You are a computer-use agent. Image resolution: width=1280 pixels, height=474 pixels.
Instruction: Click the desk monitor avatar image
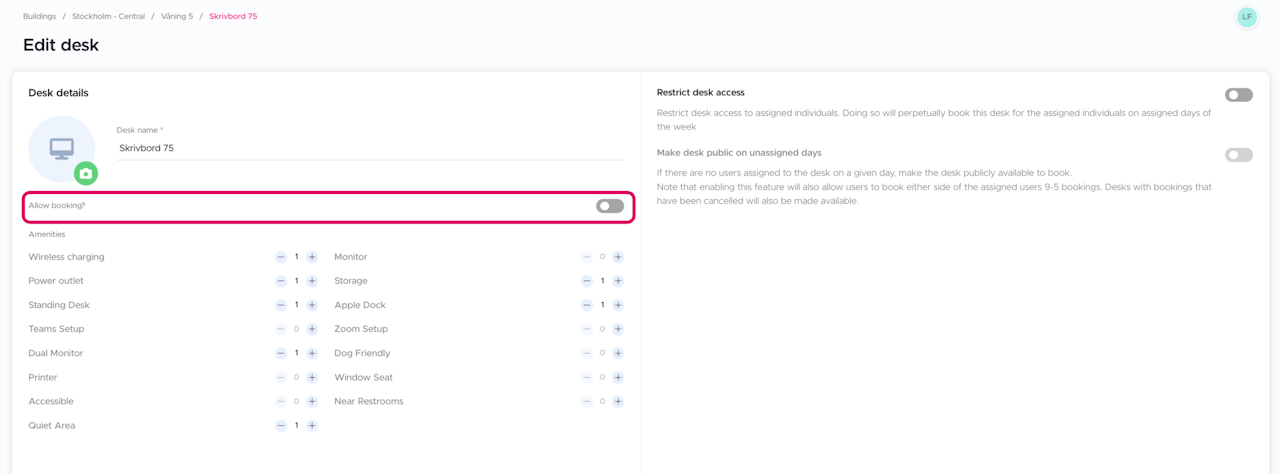click(60, 147)
